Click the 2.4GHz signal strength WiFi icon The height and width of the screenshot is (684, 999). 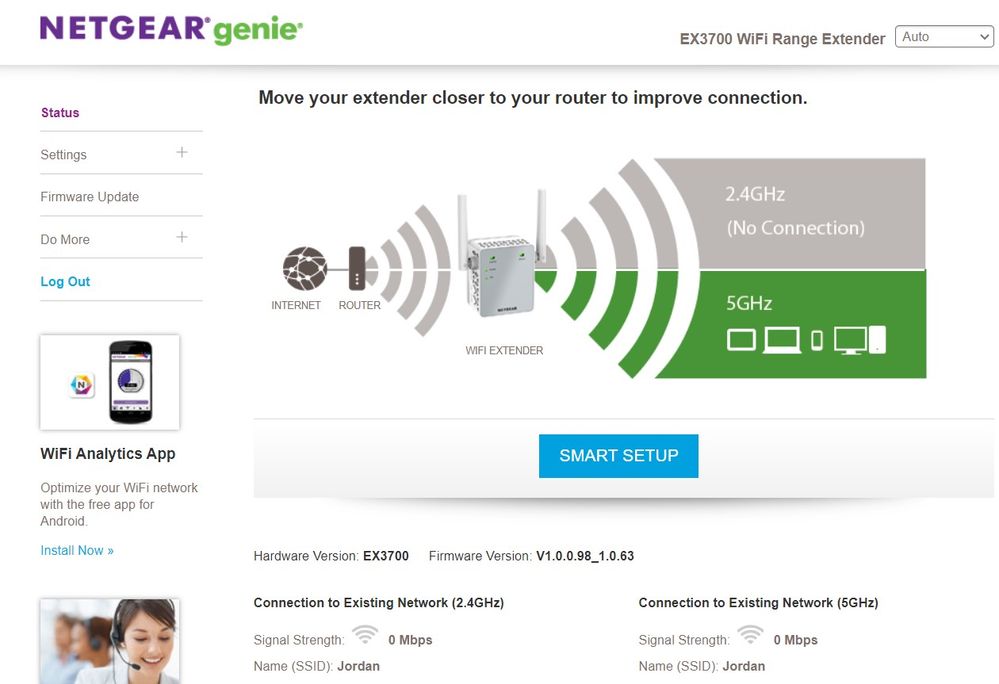click(365, 635)
